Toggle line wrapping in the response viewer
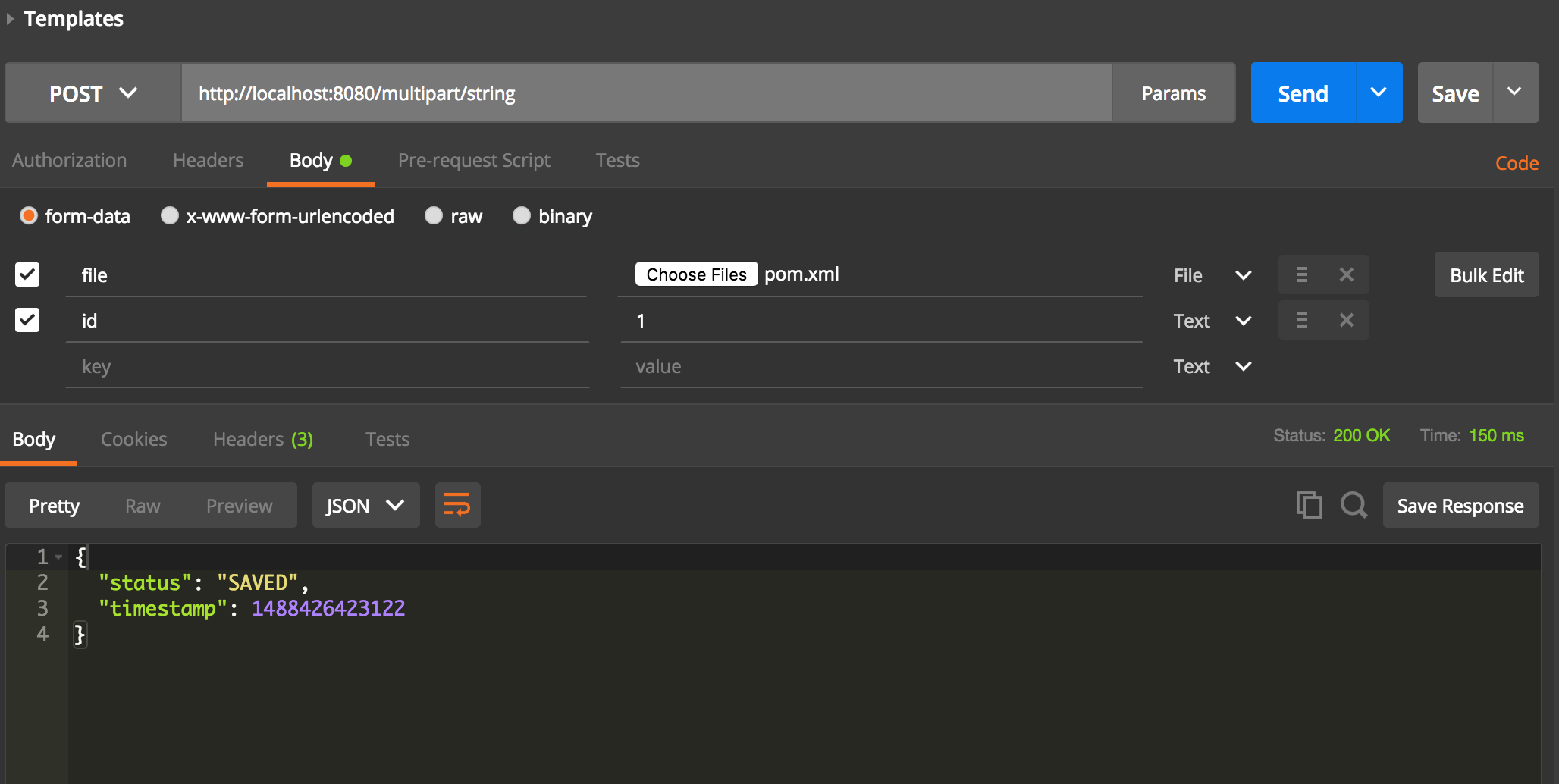Image resolution: width=1559 pixels, height=784 pixels. click(457, 504)
